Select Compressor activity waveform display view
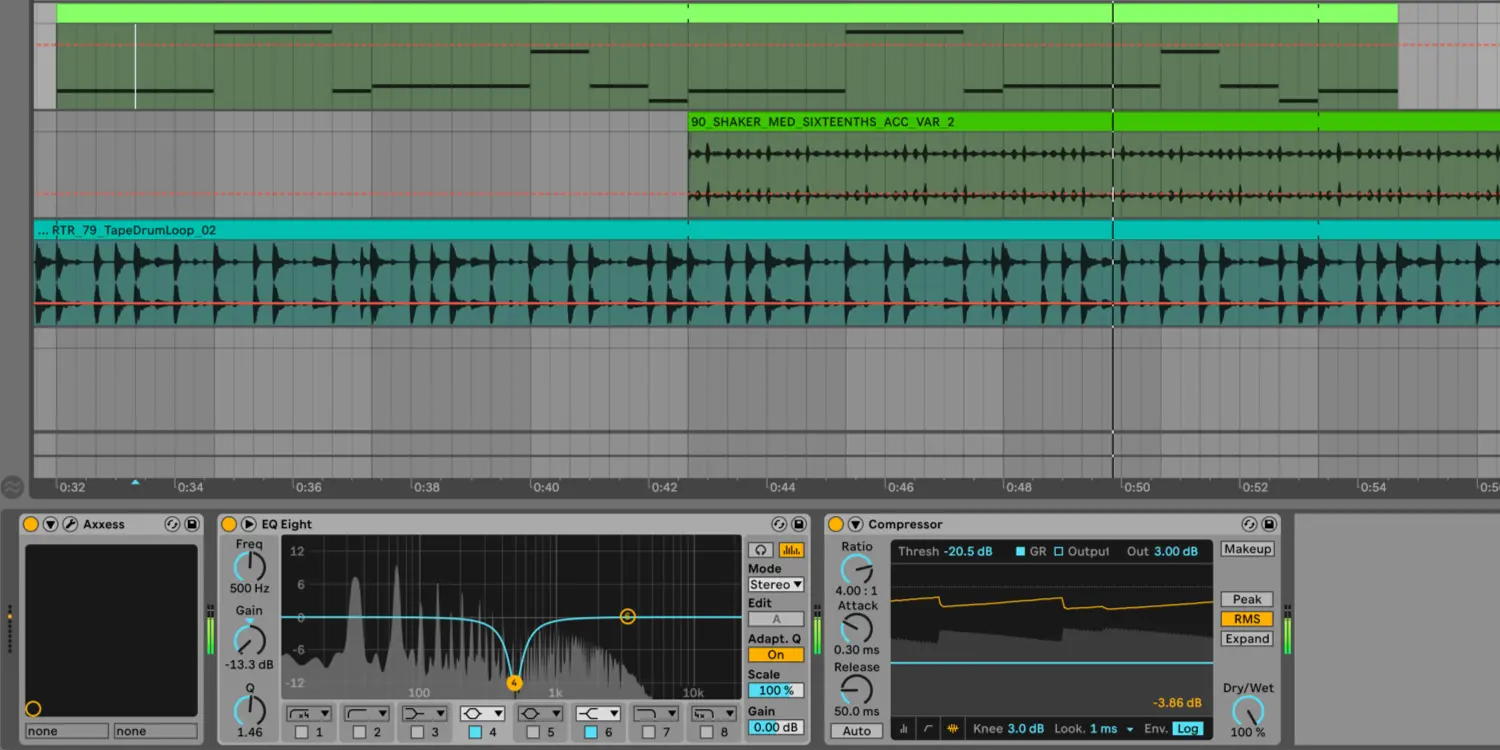 952,729
